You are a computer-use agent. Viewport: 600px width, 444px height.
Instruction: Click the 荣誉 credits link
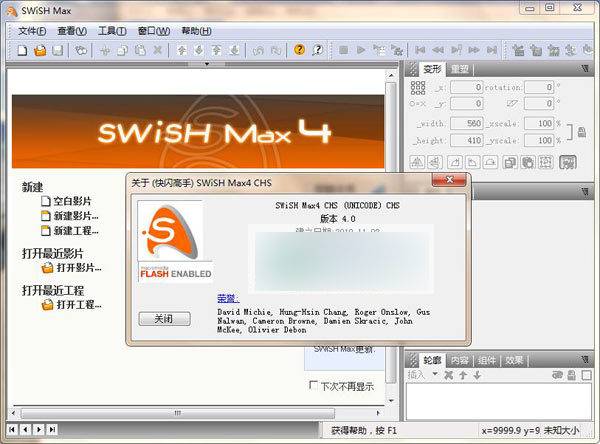click(x=227, y=298)
